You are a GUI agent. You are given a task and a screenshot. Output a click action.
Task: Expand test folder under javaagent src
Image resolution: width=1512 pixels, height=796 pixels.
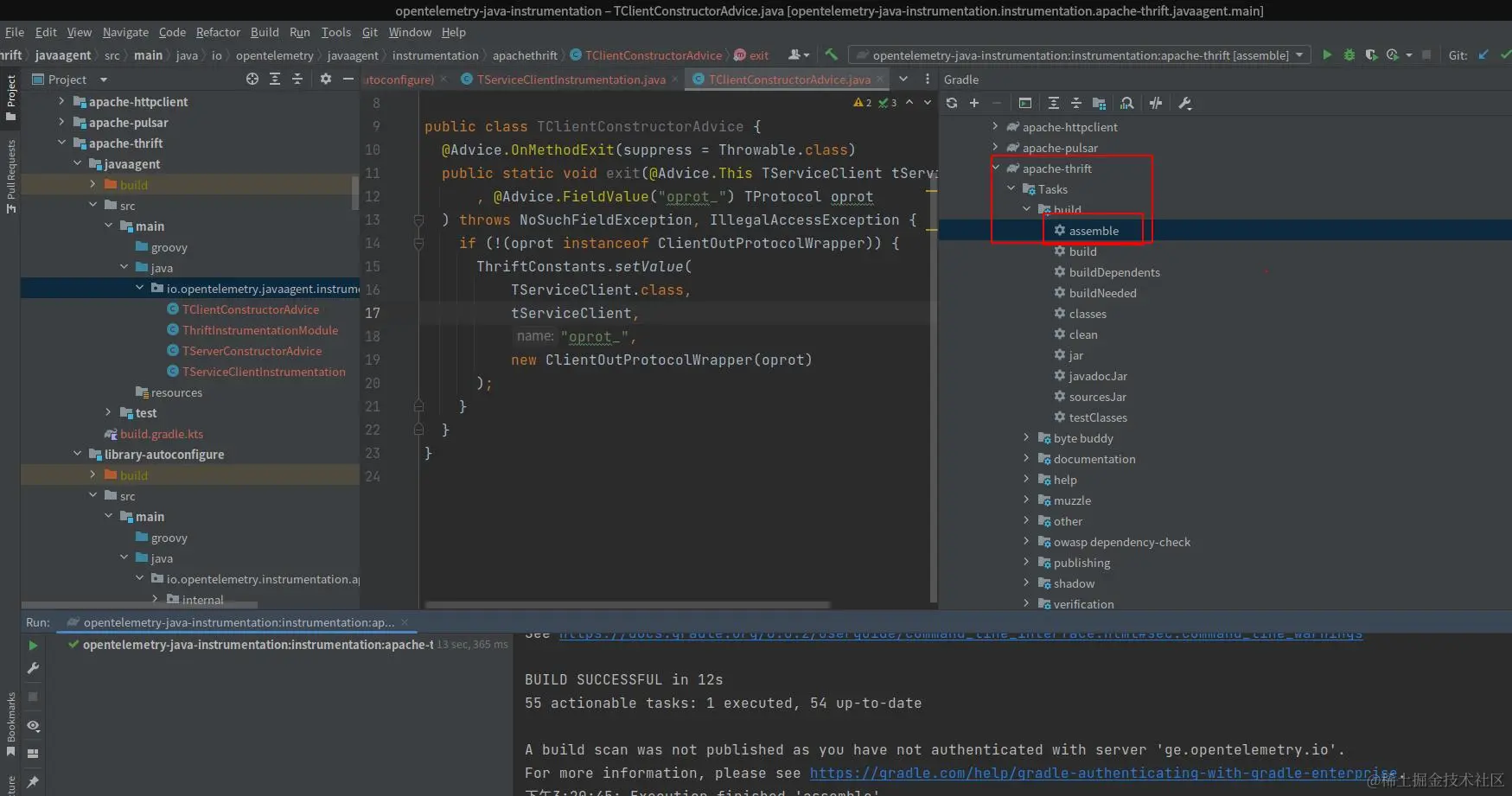[x=108, y=412]
